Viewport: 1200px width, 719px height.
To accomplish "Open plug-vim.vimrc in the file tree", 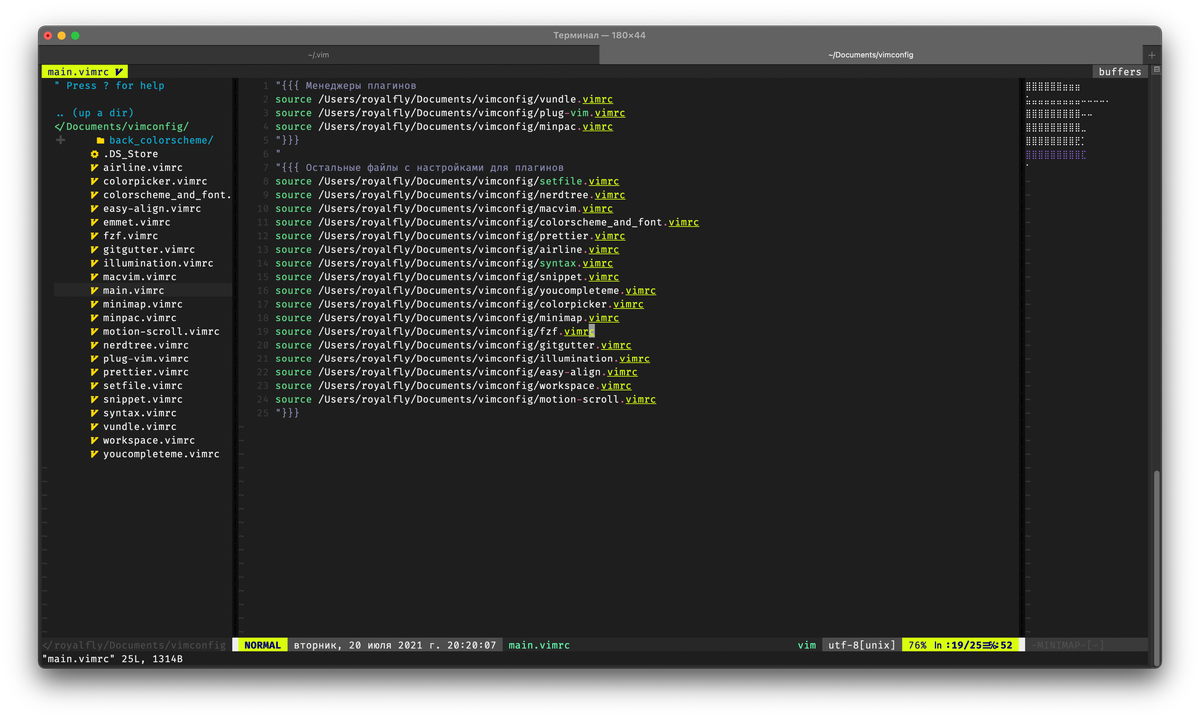I will coord(146,358).
